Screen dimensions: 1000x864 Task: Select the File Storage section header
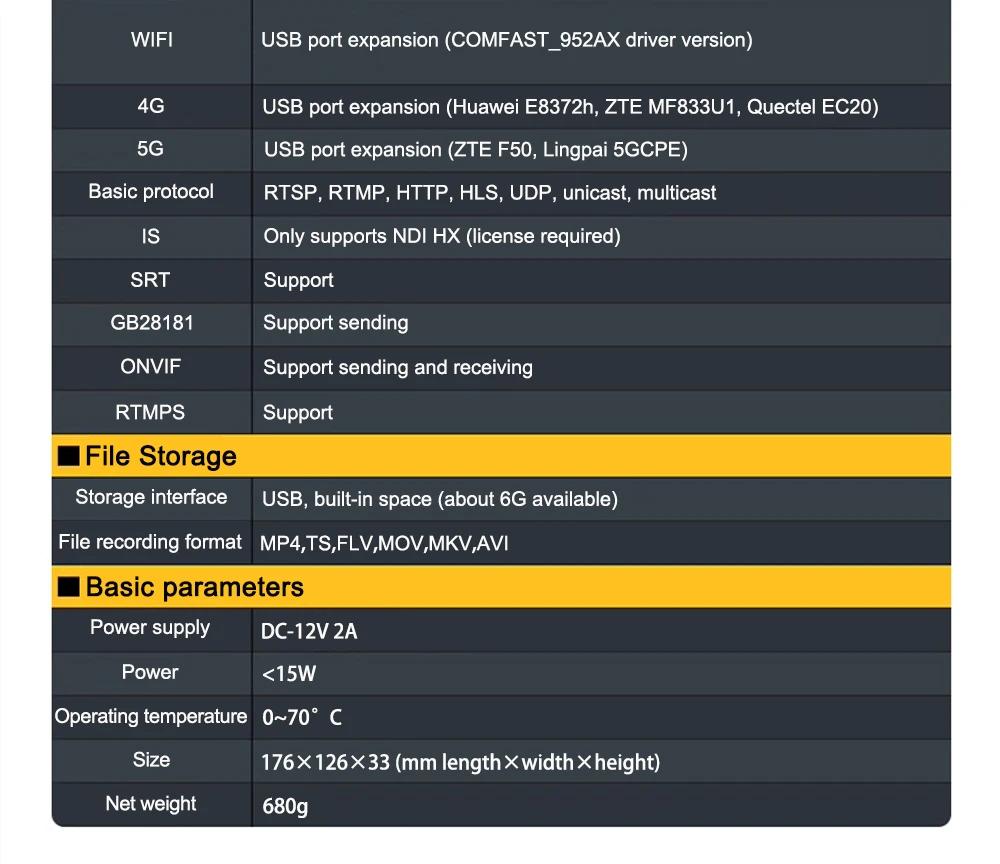pos(161,456)
